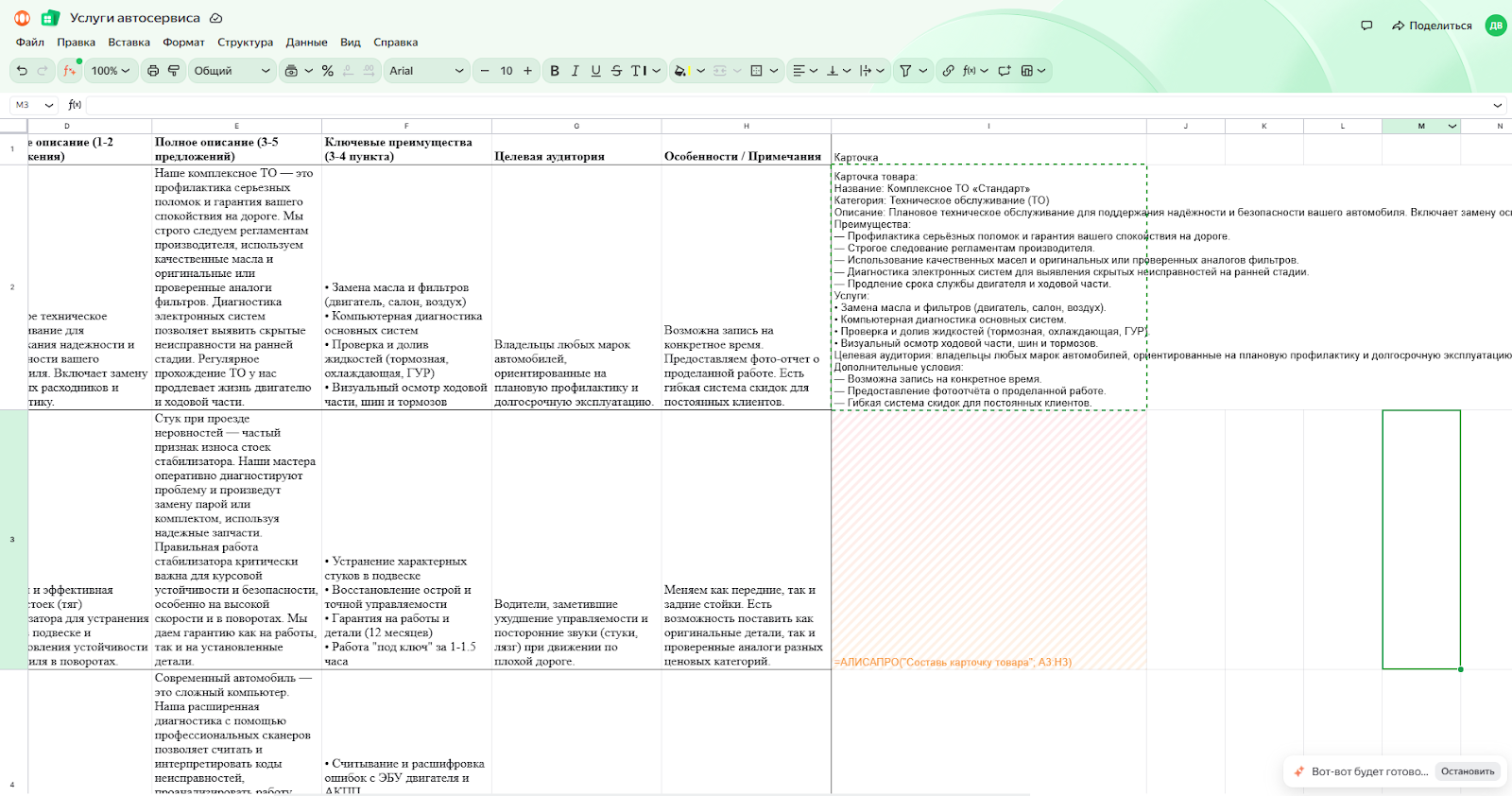Click the undo arrow icon

click(x=22, y=71)
